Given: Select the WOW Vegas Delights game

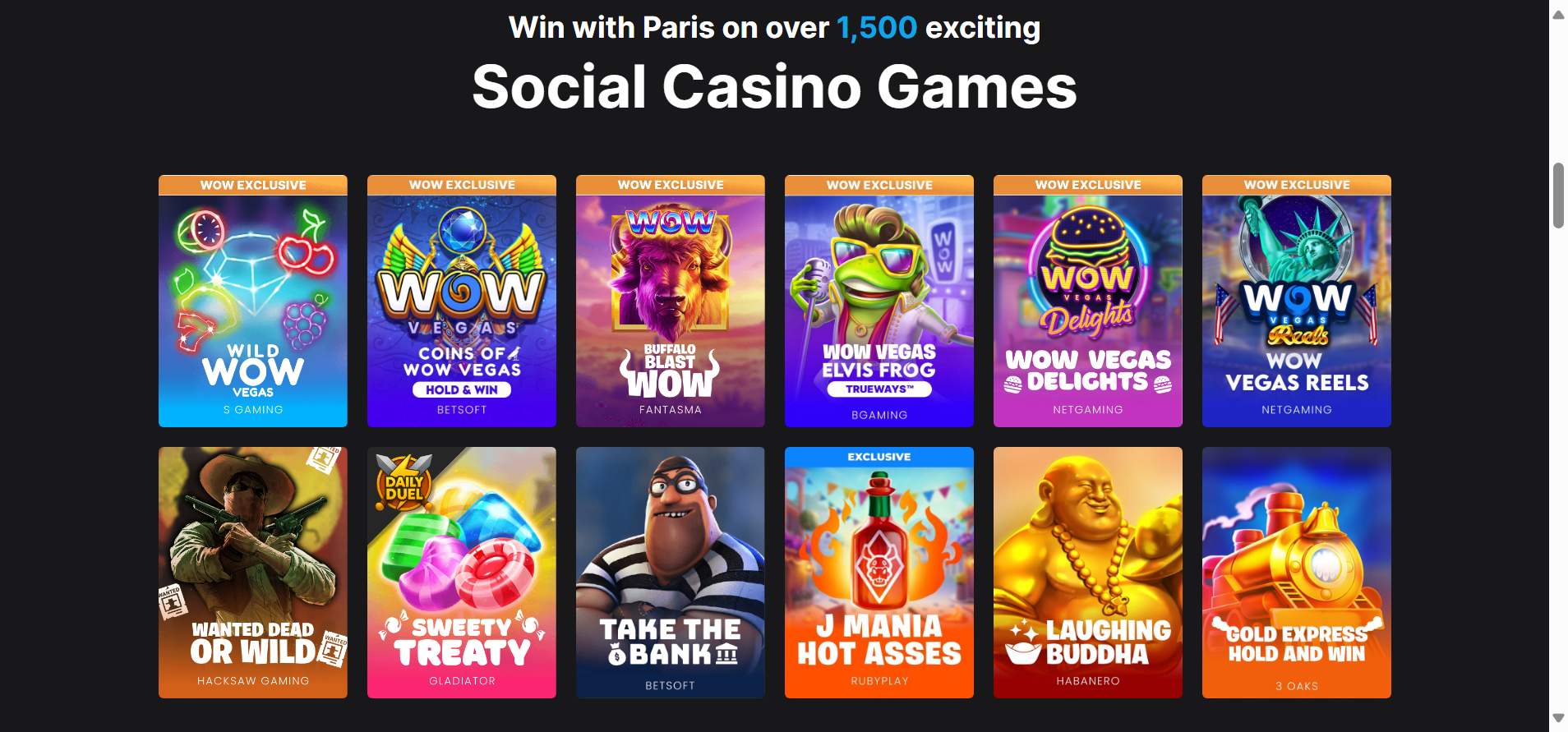Looking at the screenshot, I should [x=1088, y=301].
